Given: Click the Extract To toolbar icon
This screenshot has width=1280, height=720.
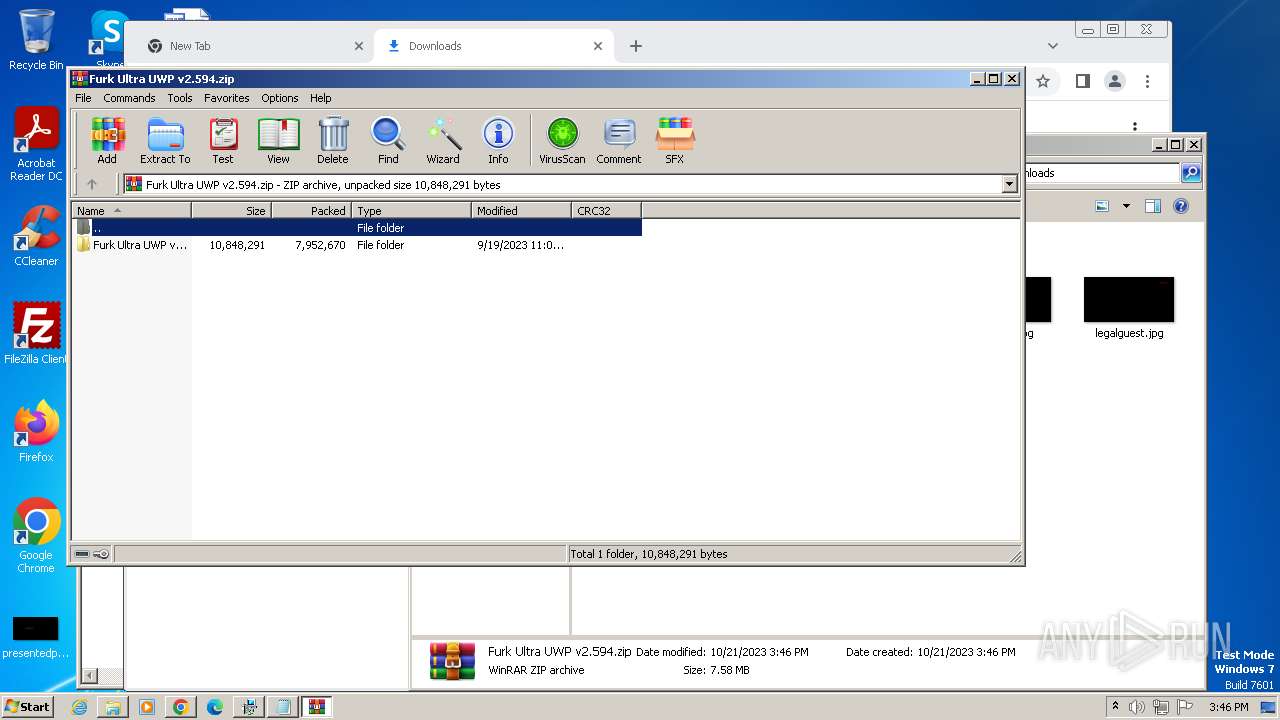Looking at the screenshot, I should pyautogui.click(x=165, y=140).
